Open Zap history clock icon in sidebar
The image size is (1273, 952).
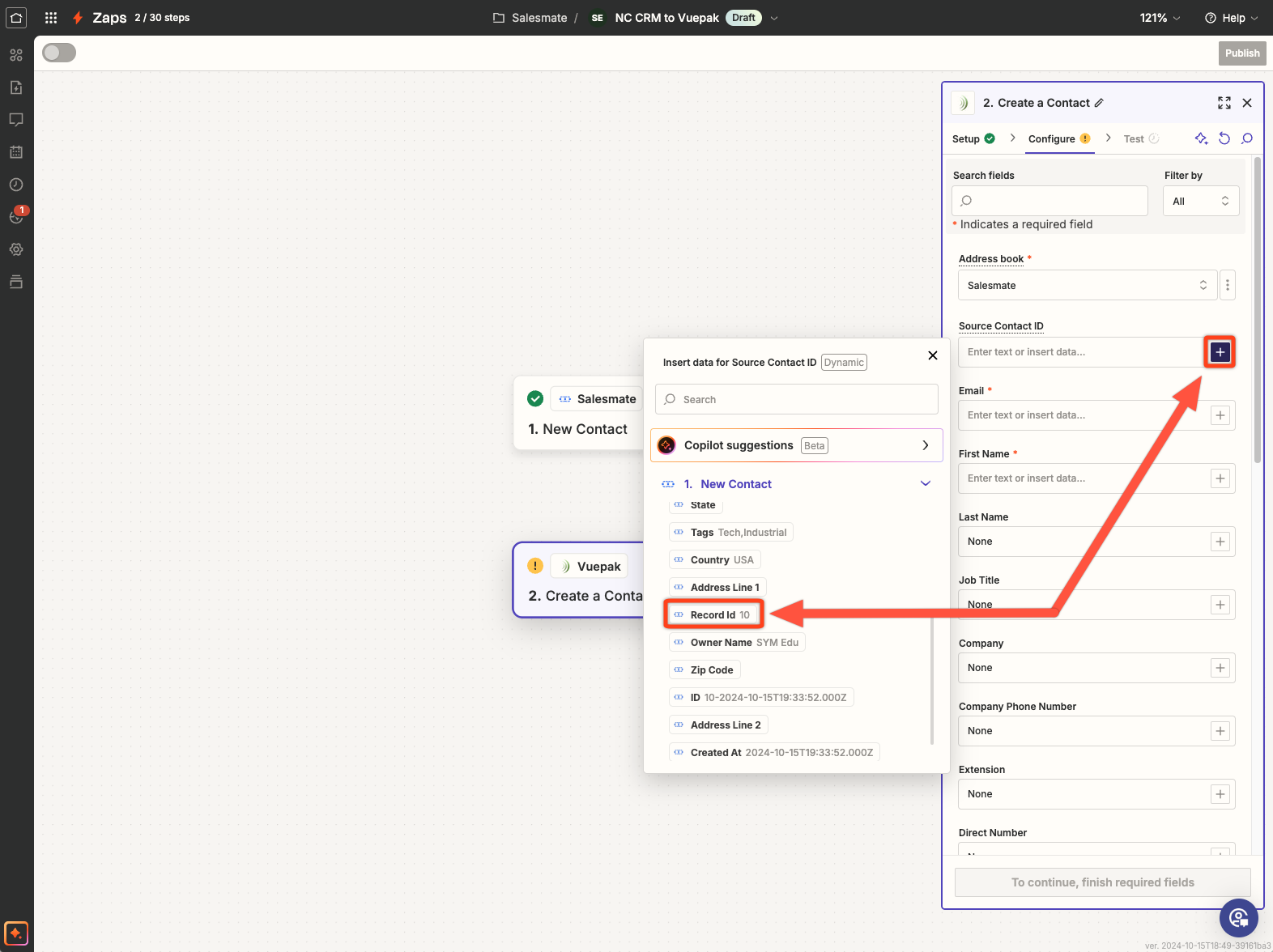point(16,185)
